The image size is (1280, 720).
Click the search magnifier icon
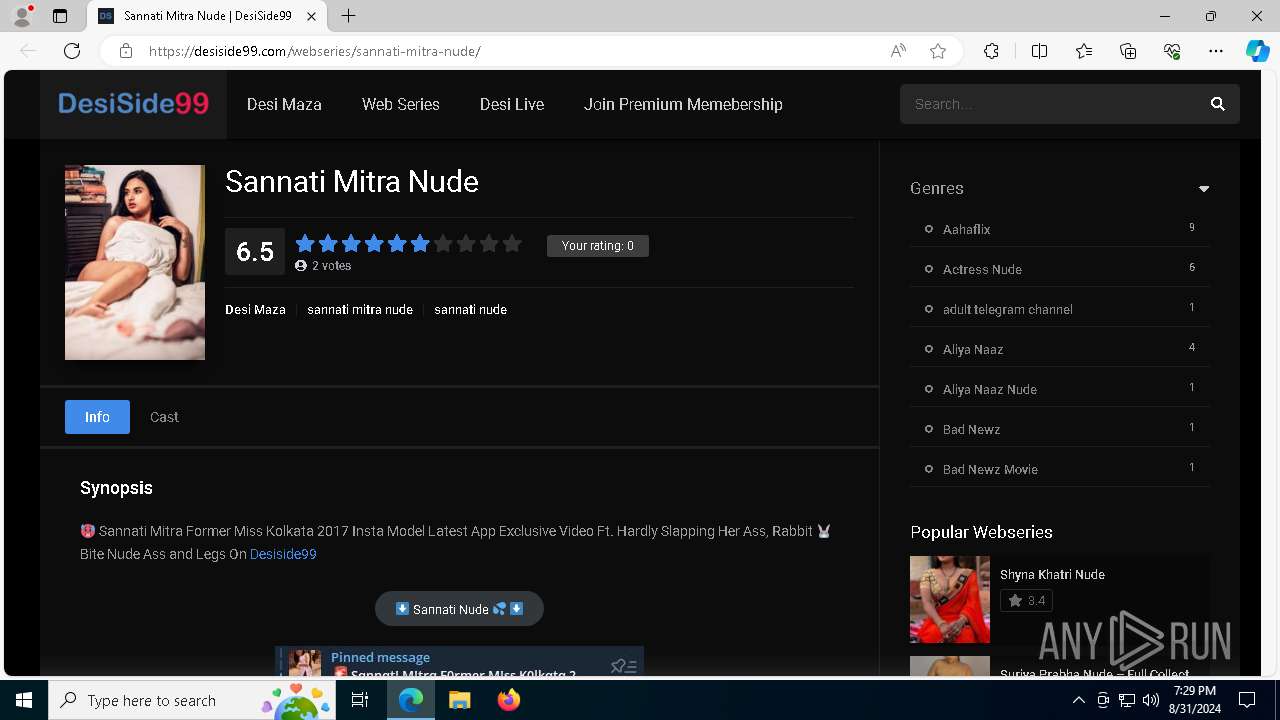(1217, 104)
